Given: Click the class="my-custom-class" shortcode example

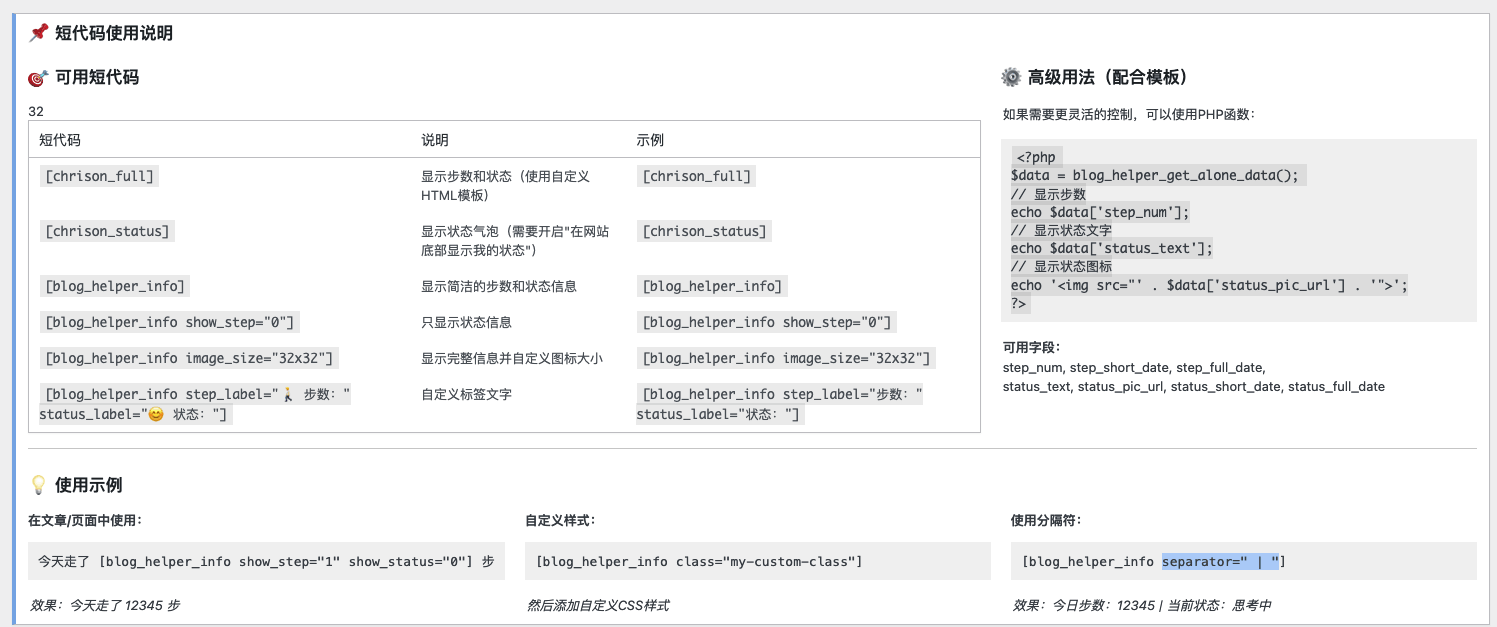Looking at the screenshot, I should click(698, 562).
